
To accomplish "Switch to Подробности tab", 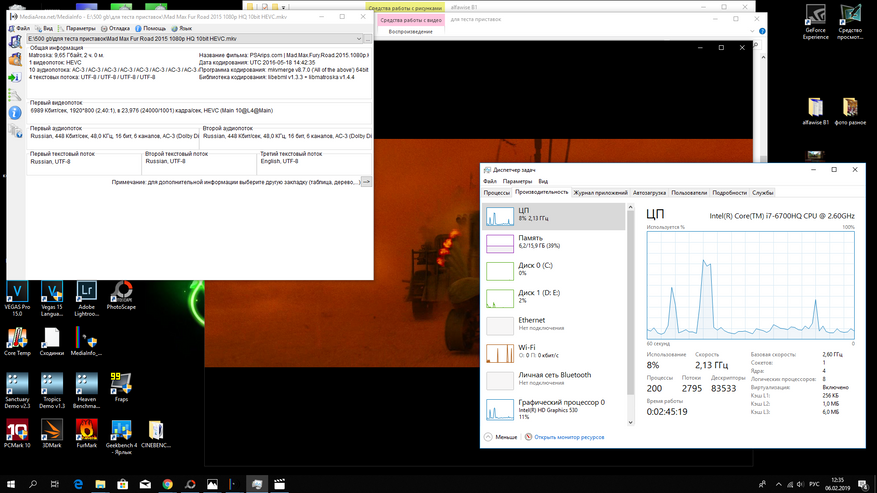I will tap(729, 192).
